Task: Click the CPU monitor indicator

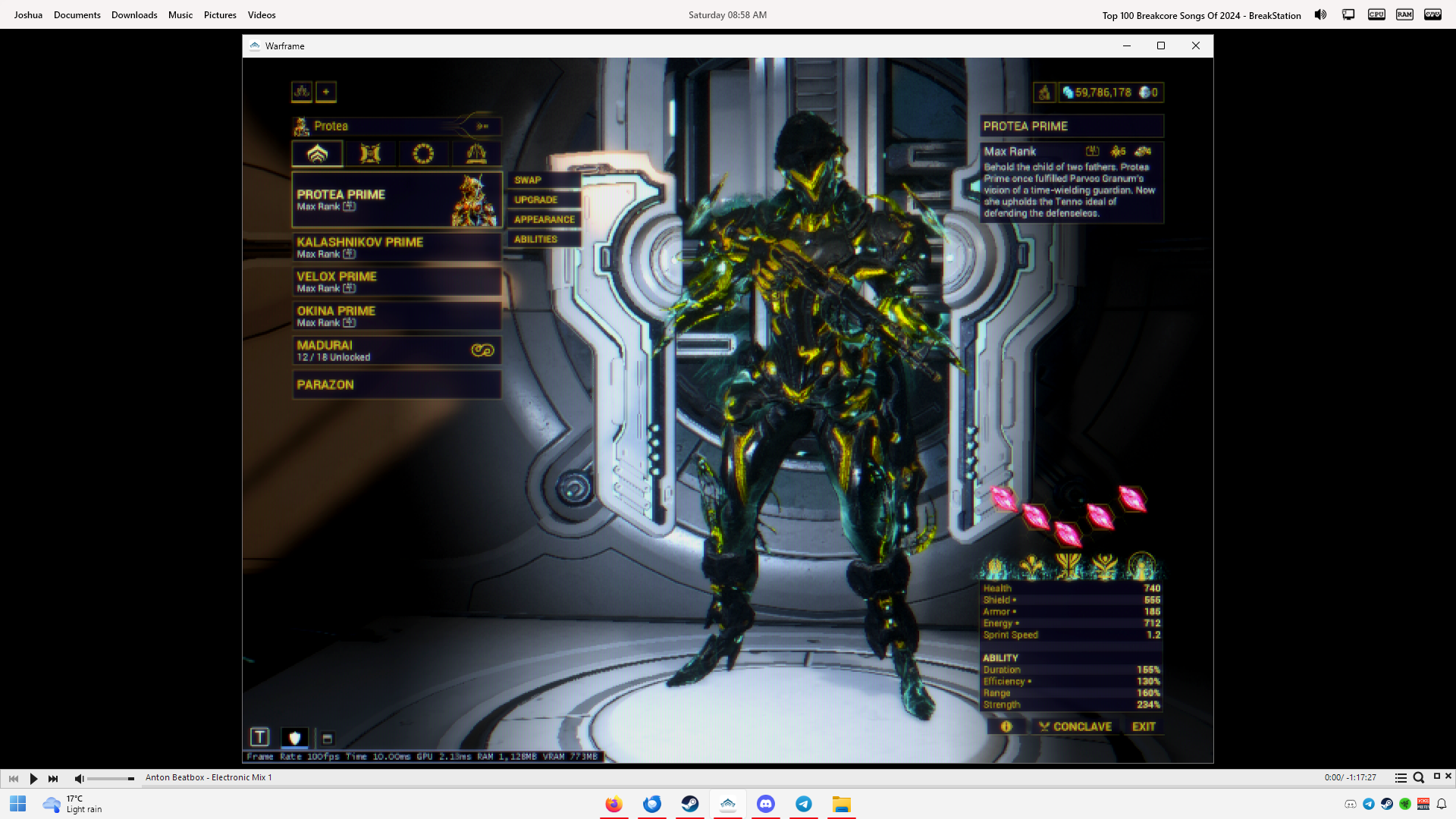Action: coord(1376,14)
